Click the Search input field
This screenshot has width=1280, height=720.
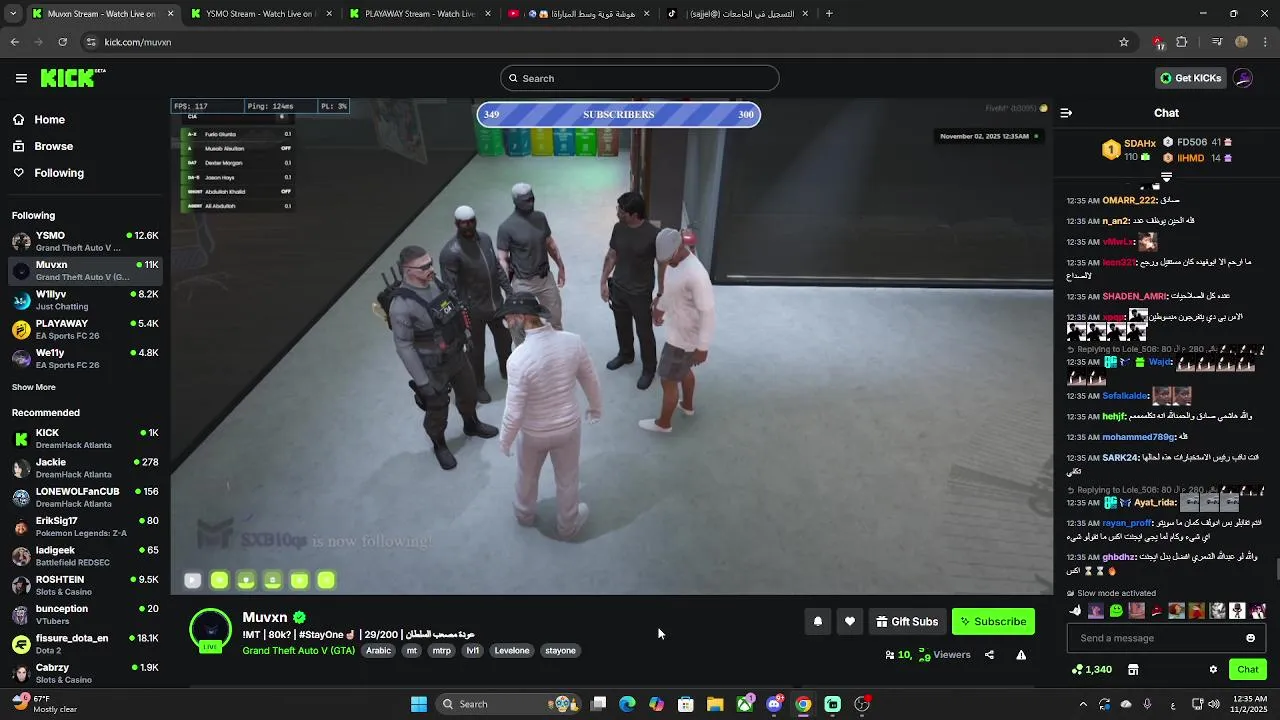640,78
